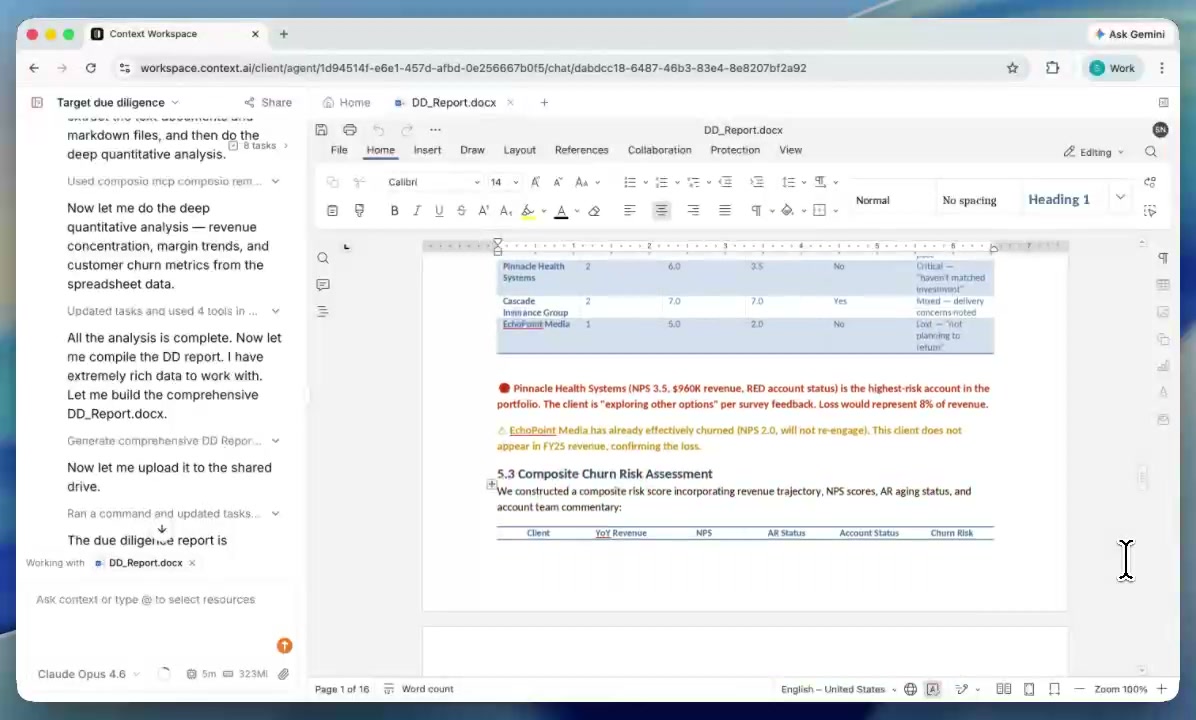Viewport: 1196px width, 720px height.
Task: Increase paragraph indent
Action: [757, 182]
